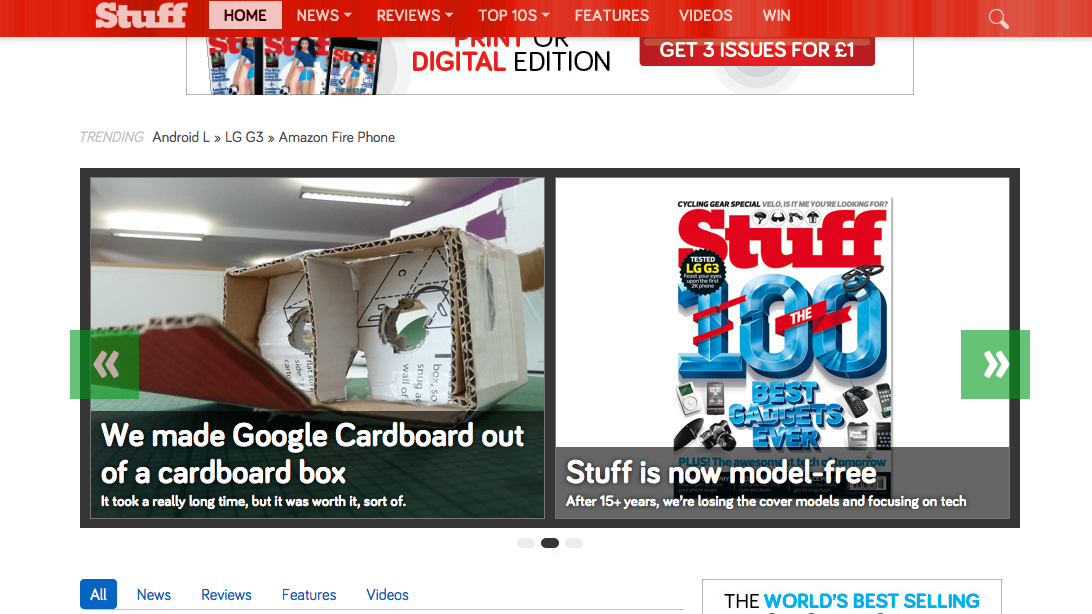Select the All content filter
The width and height of the screenshot is (1092, 614).
[x=98, y=594]
